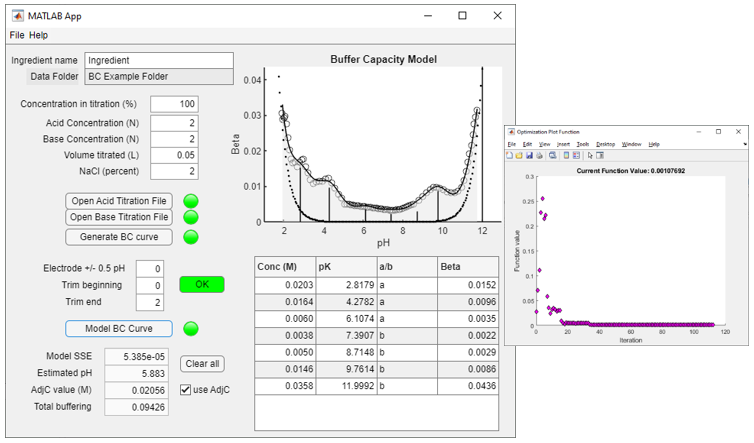Save the figure using the floppy disk icon

click(529, 155)
